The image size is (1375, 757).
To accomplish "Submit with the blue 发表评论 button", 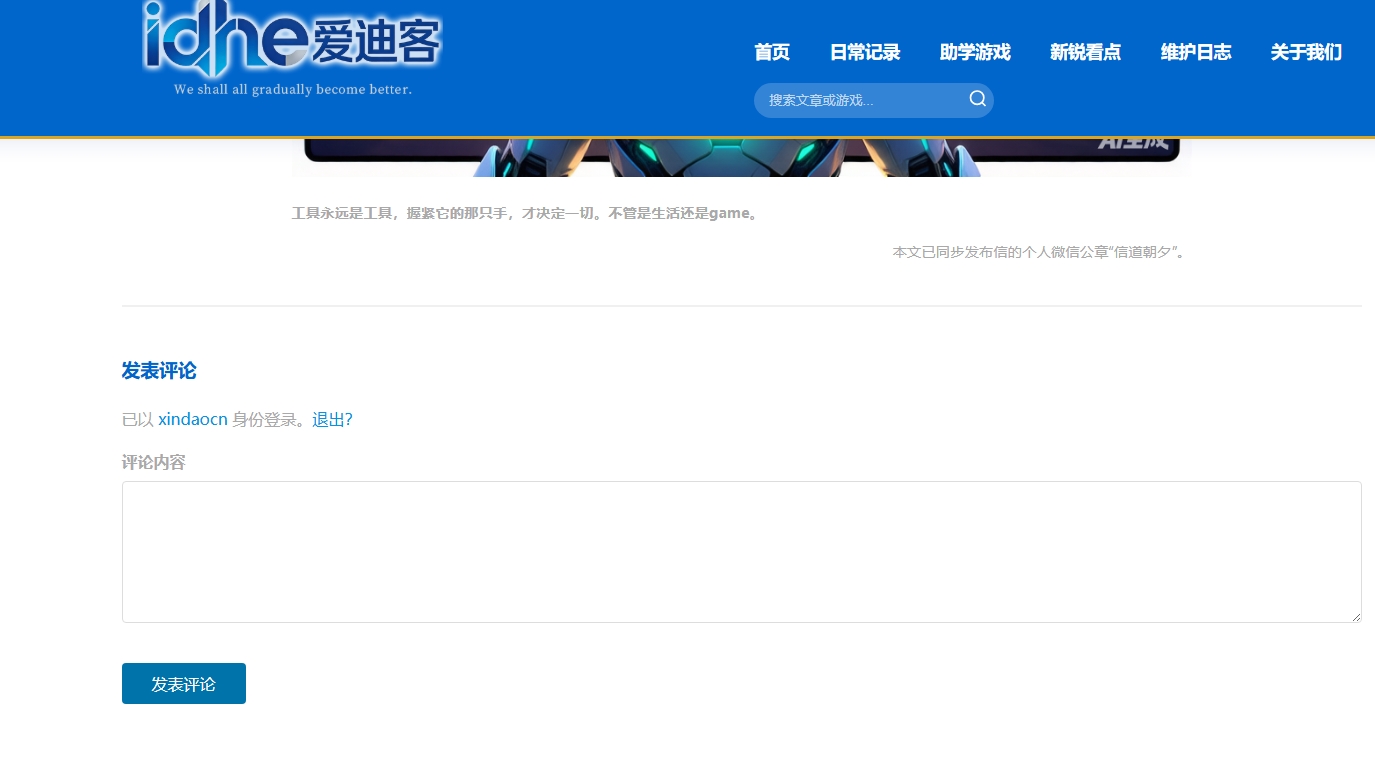I will tap(184, 684).
